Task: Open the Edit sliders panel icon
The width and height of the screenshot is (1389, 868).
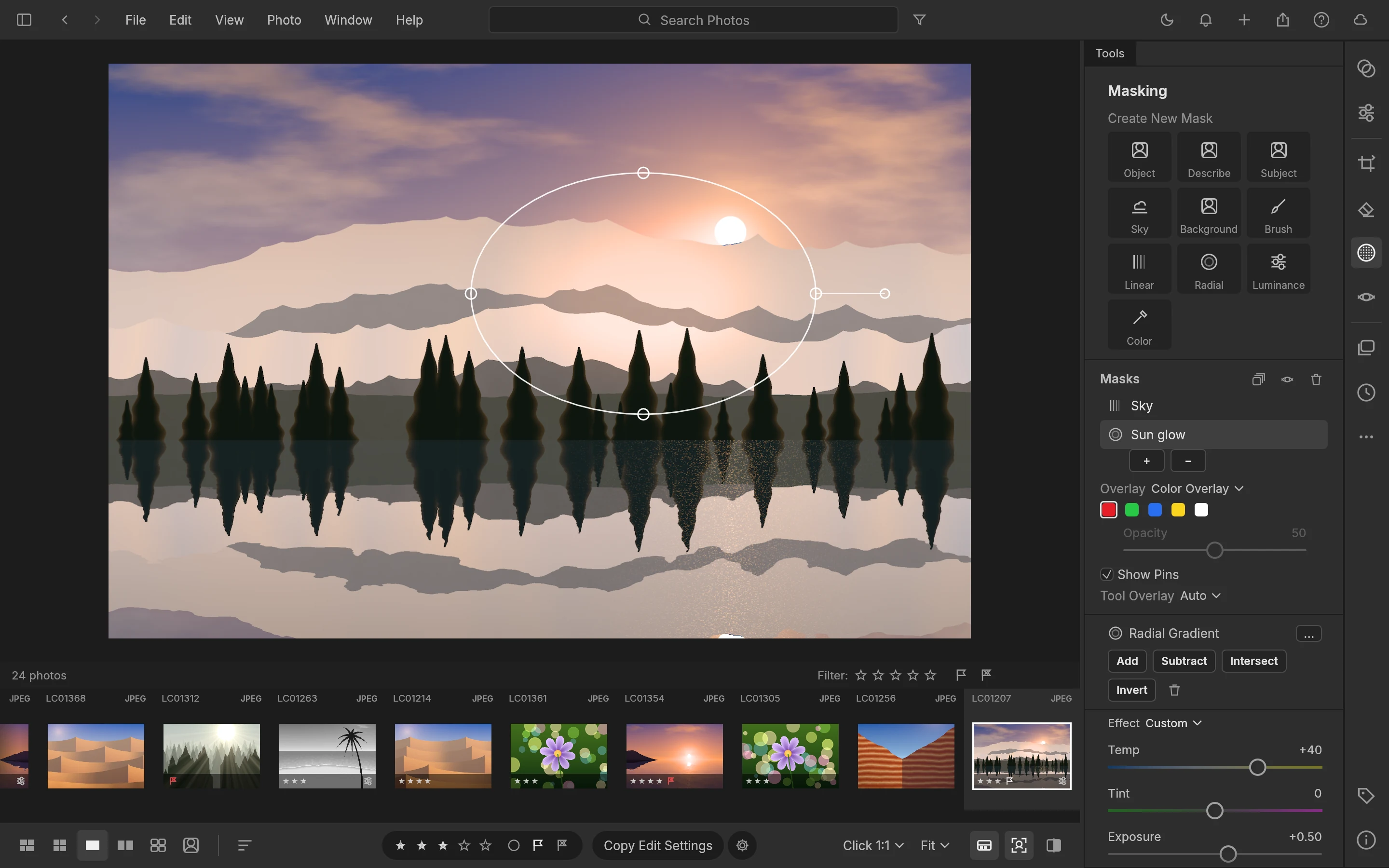Action: (x=1366, y=112)
